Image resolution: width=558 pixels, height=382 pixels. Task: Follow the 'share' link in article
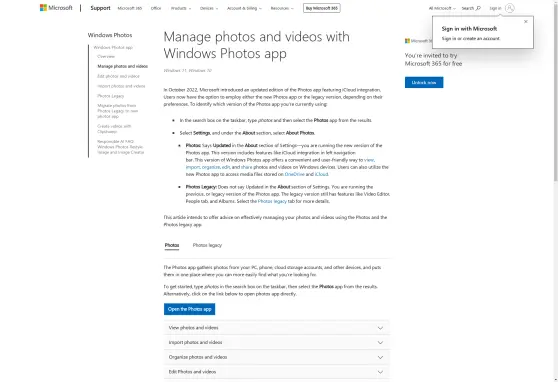[246, 167]
